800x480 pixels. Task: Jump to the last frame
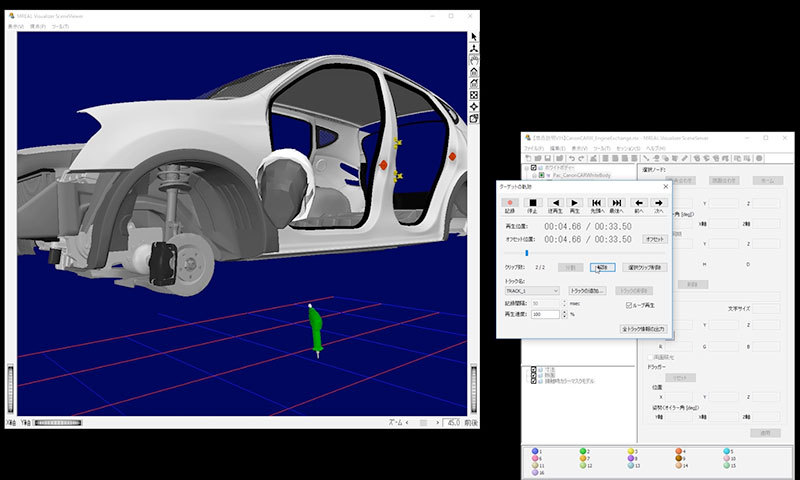(617, 203)
